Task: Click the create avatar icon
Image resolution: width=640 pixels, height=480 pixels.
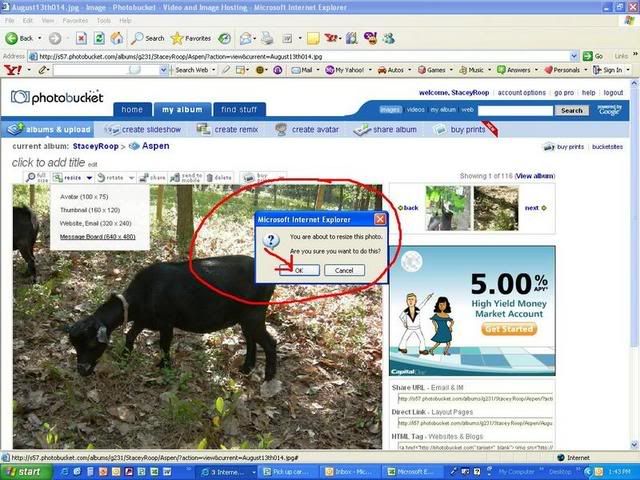Action: tap(282, 129)
